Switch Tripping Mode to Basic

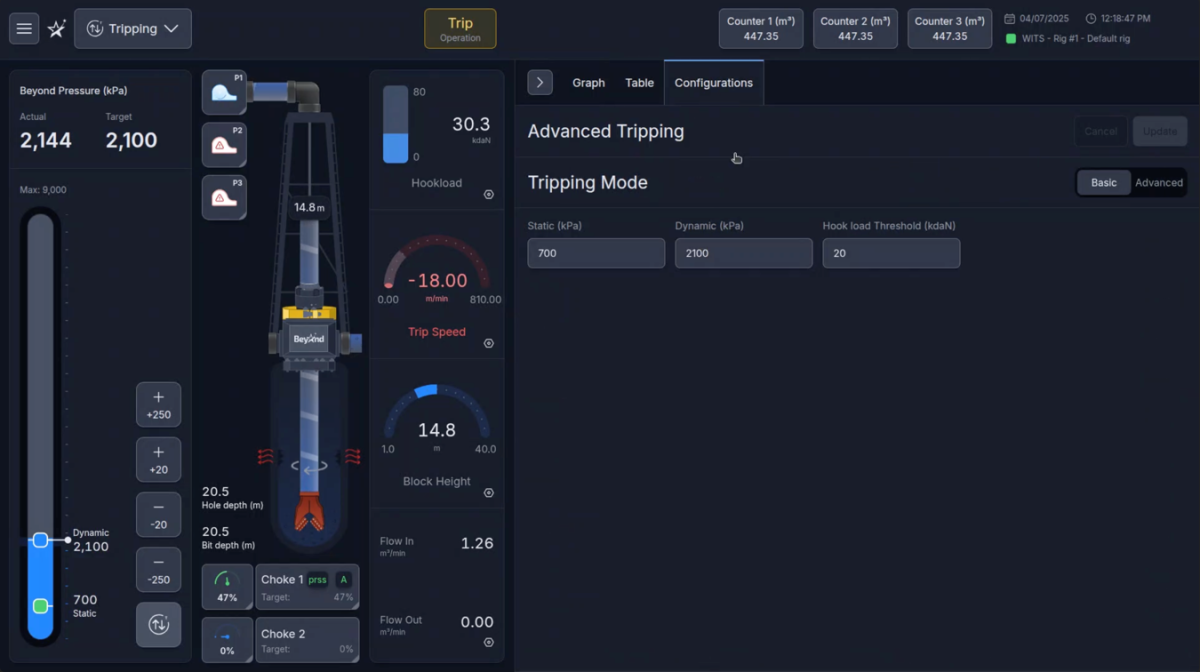1104,183
